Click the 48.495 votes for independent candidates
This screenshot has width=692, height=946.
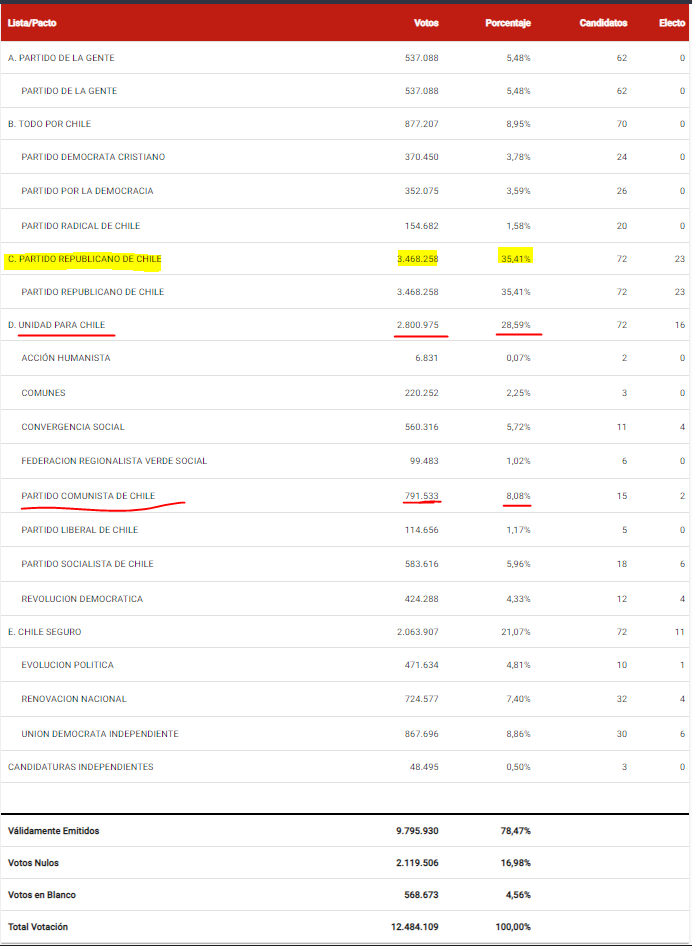(x=424, y=767)
